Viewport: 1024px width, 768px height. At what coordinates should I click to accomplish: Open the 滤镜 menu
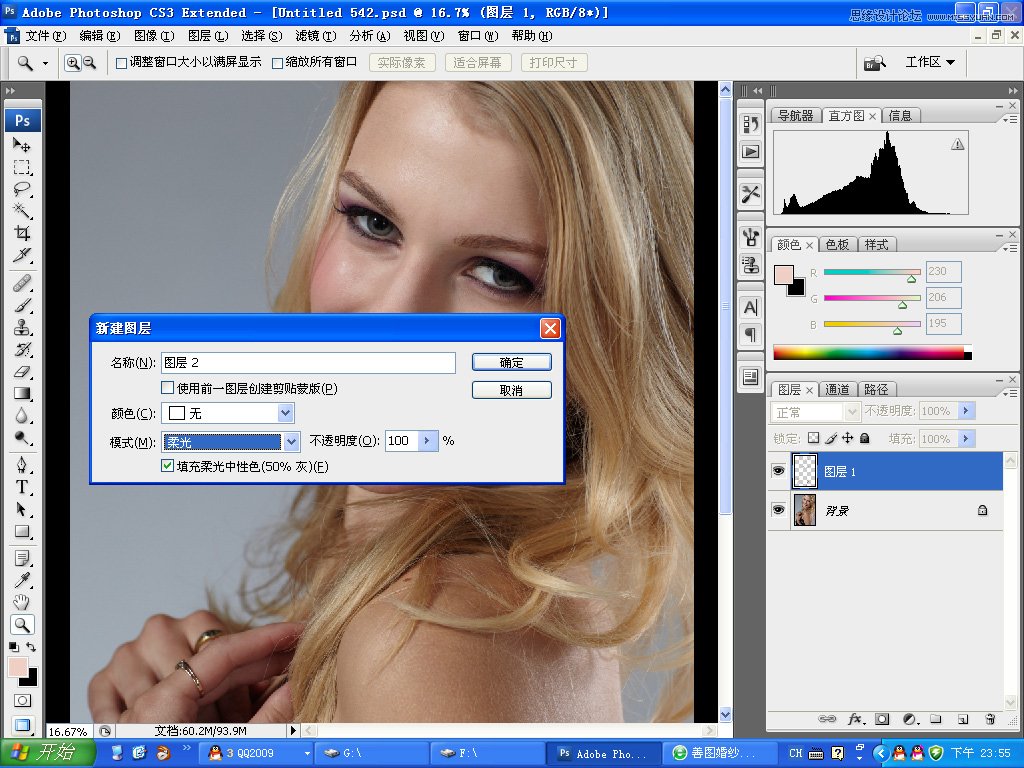coord(315,36)
